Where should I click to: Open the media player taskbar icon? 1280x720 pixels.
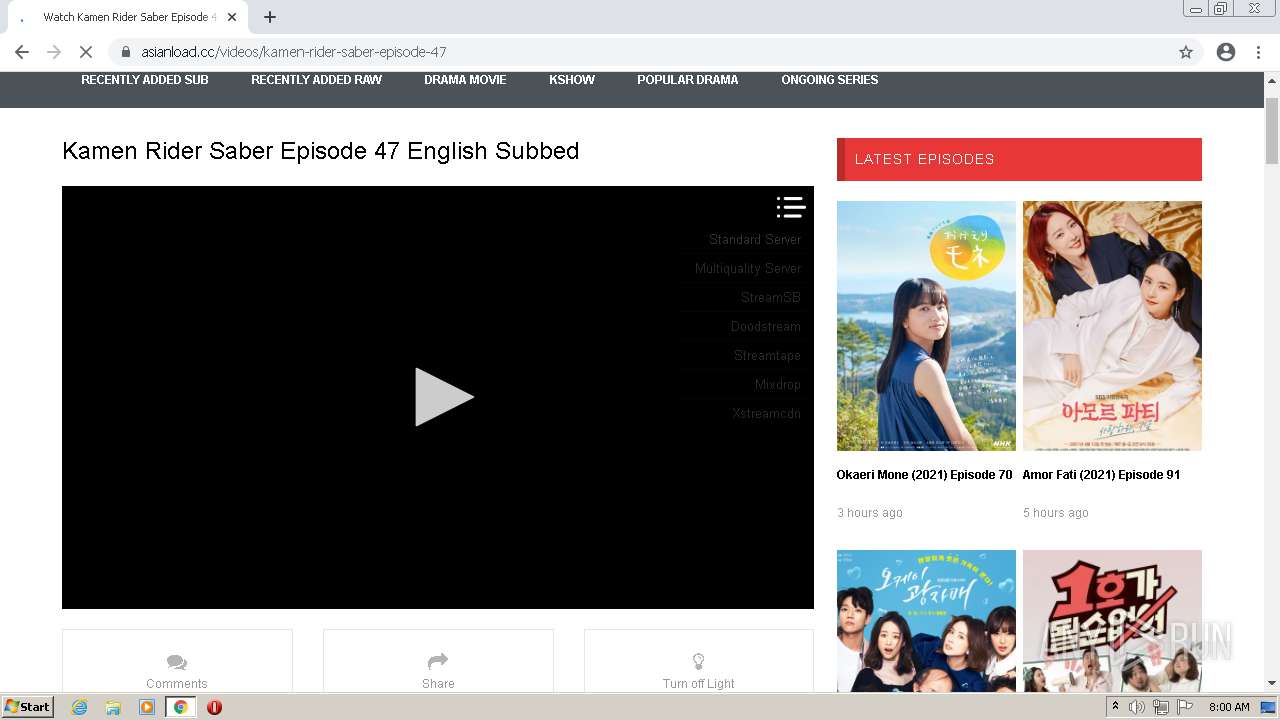(x=147, y=707)
